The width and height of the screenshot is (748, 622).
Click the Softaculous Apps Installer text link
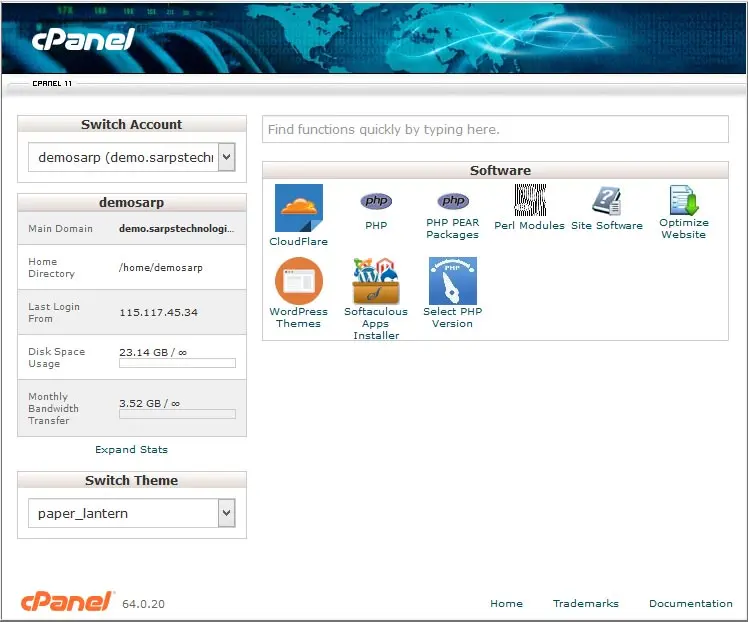pyautogui.click(x=376, y=323)
